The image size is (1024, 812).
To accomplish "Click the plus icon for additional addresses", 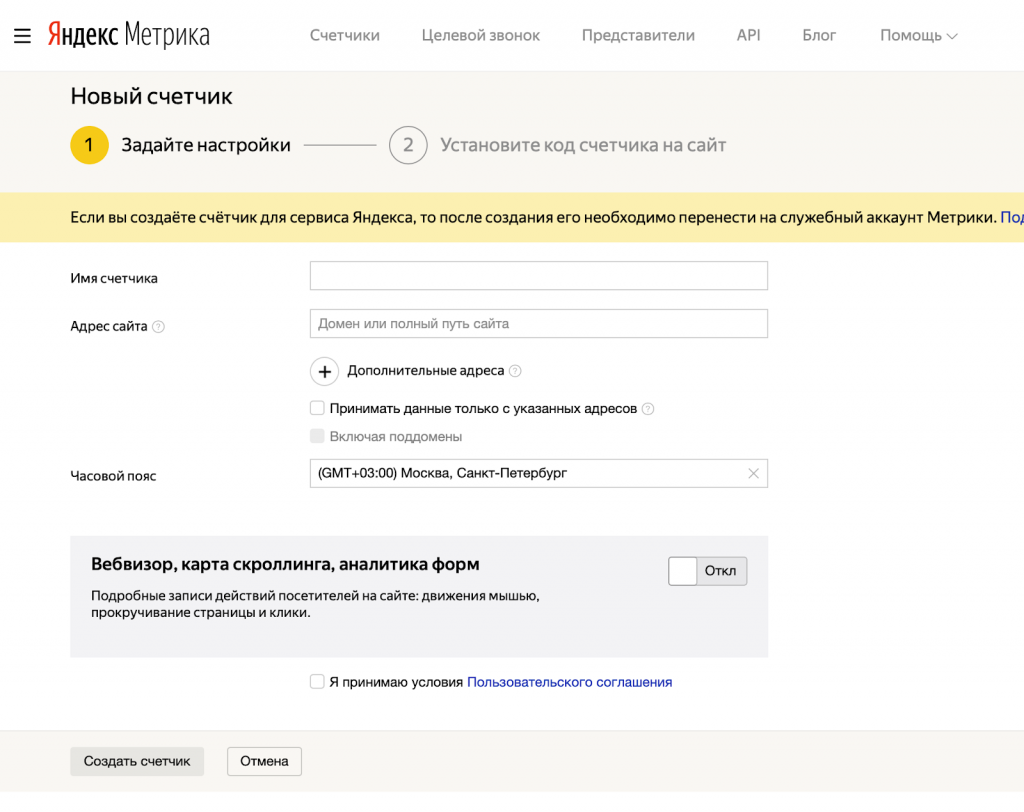I will click(325, 372).
